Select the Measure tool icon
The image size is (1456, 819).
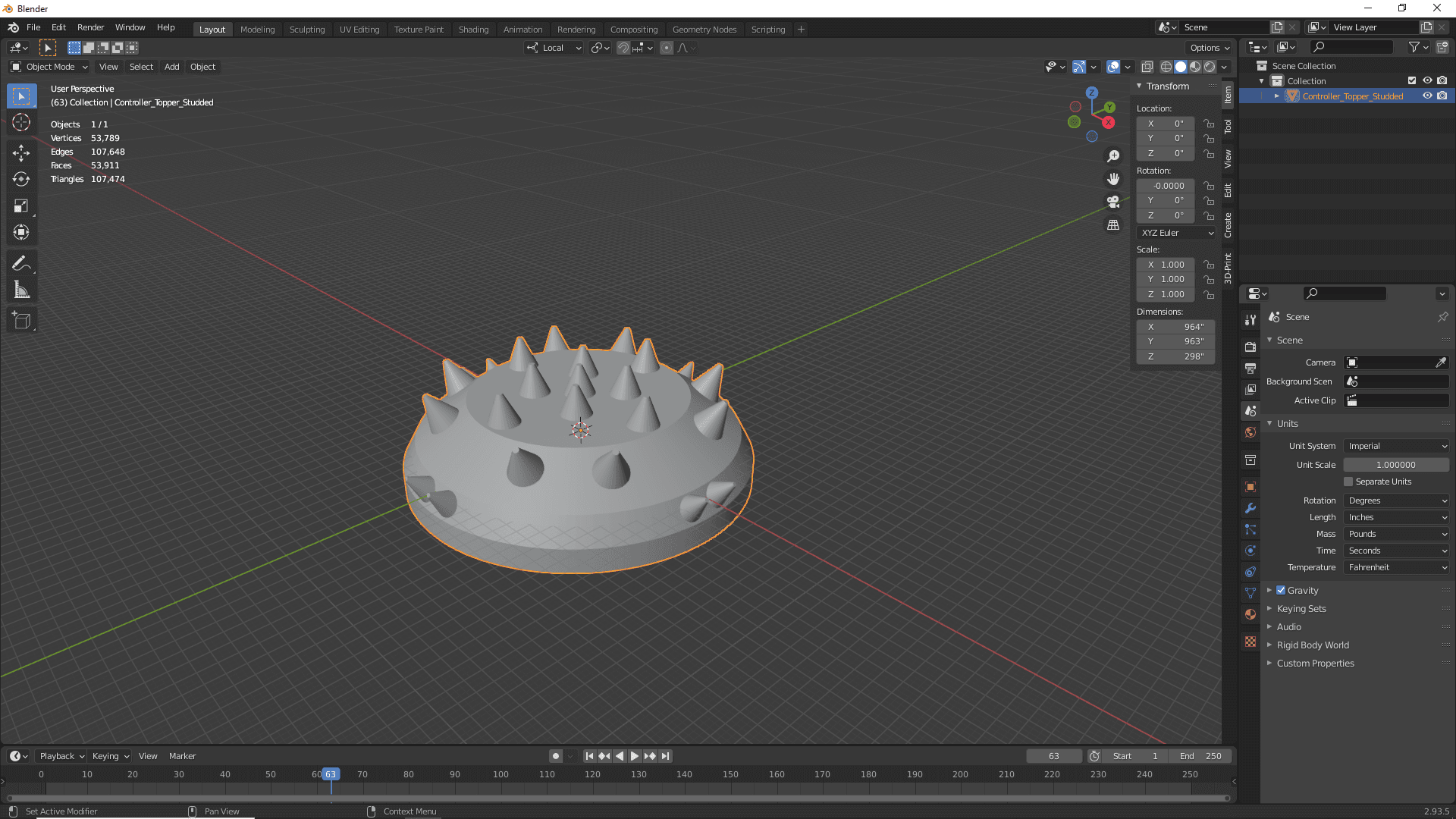tap(22, 289)
